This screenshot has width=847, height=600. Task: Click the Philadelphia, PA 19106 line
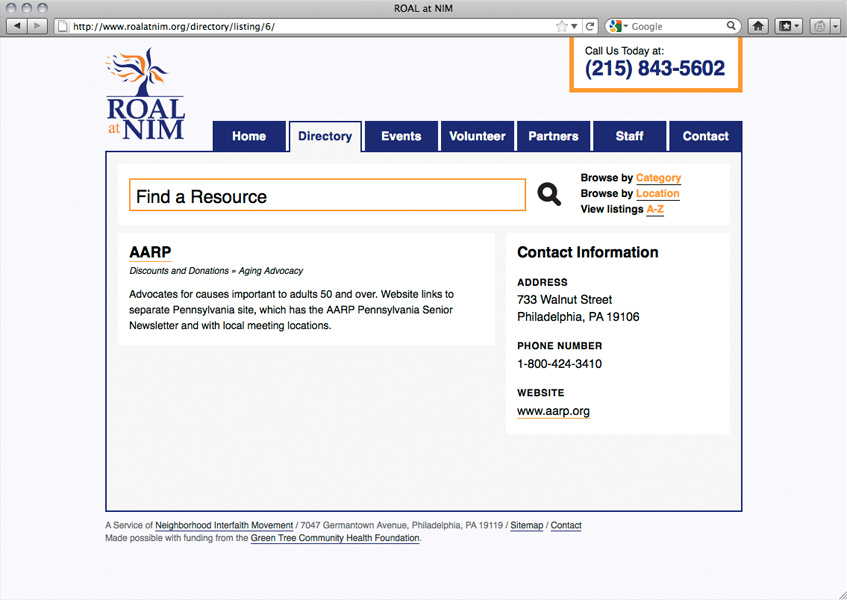(x=578, y=317)
